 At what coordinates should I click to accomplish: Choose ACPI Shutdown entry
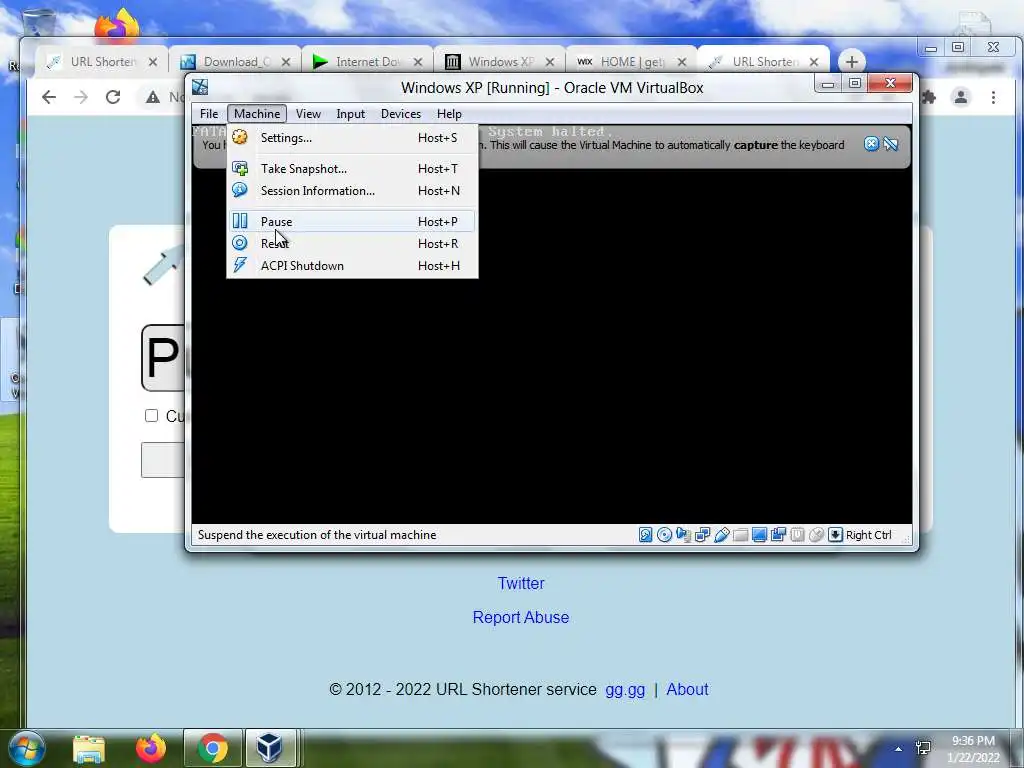click(352, 266)
